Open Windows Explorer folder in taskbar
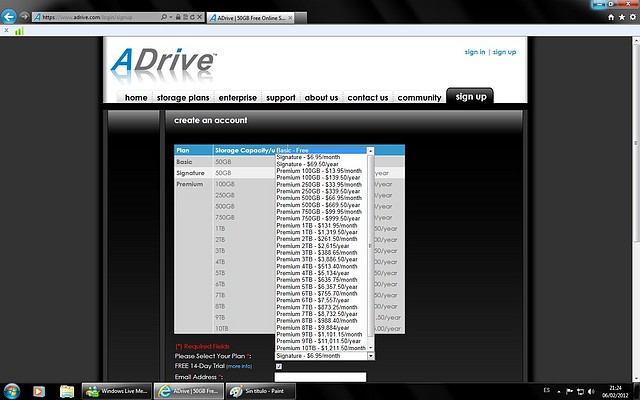The image size is (640, 400). point(67,391)
